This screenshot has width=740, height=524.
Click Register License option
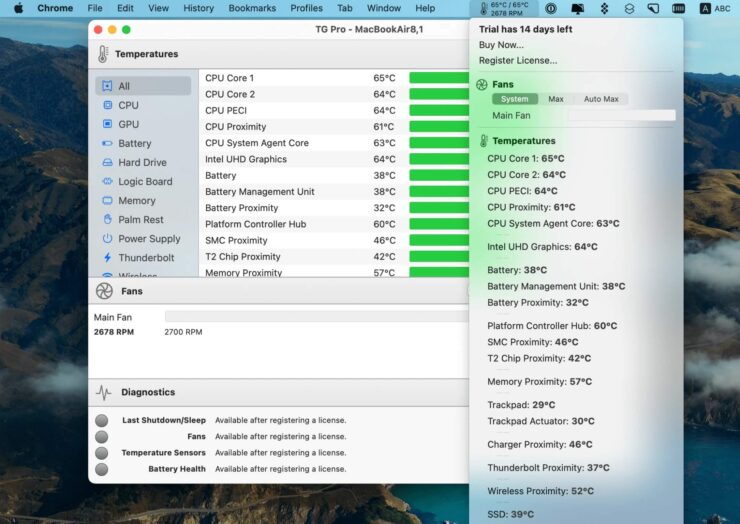518,60
